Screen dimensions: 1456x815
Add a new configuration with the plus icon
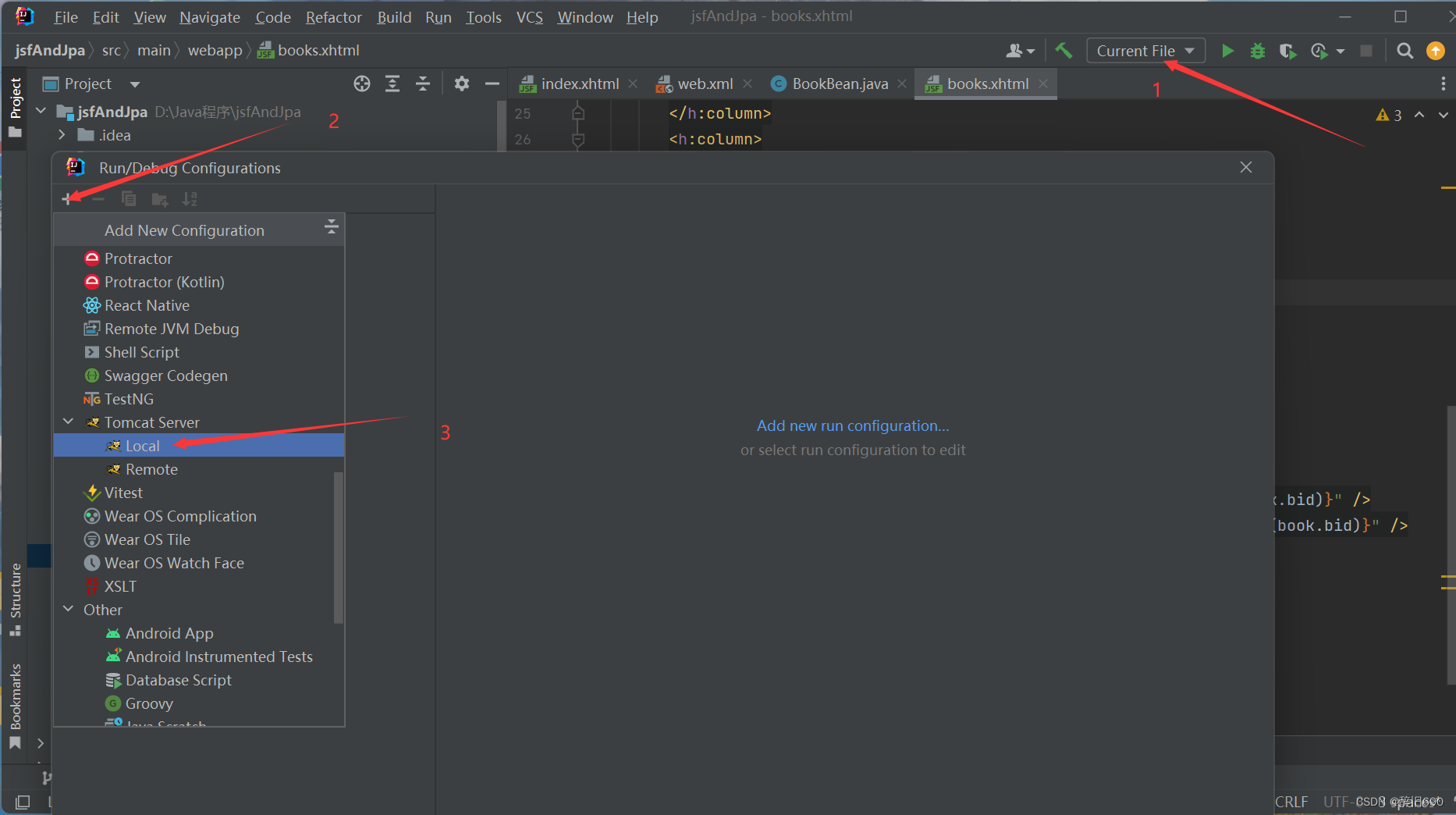tap(68, 198)
